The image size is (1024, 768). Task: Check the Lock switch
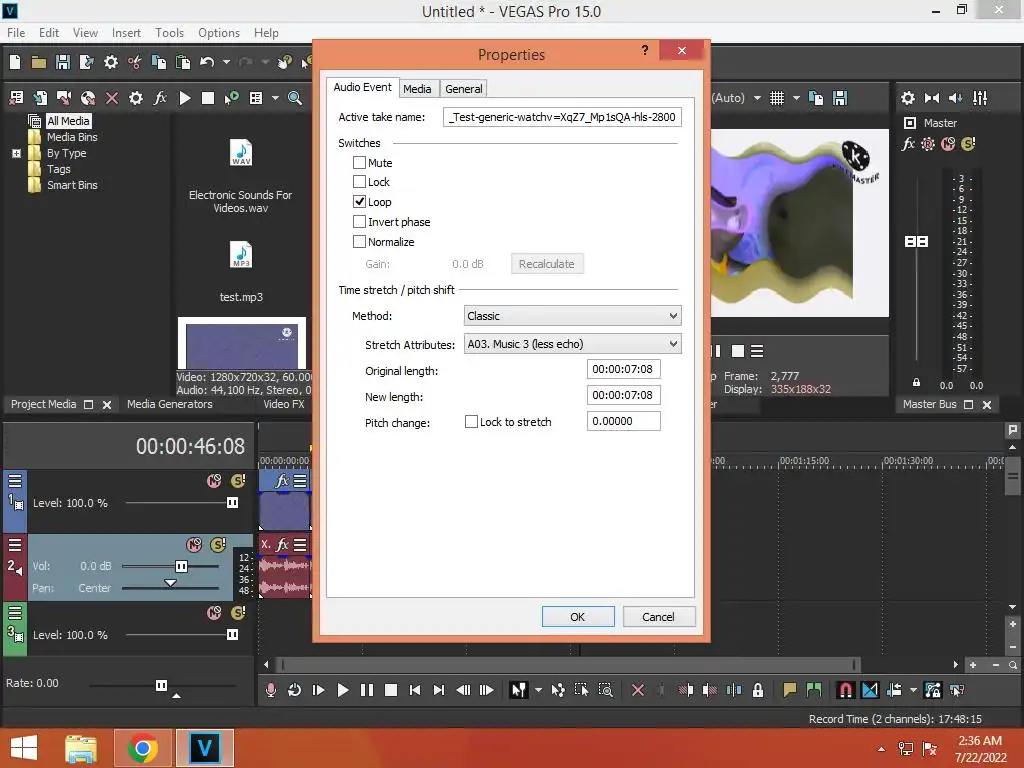[359, 182]
